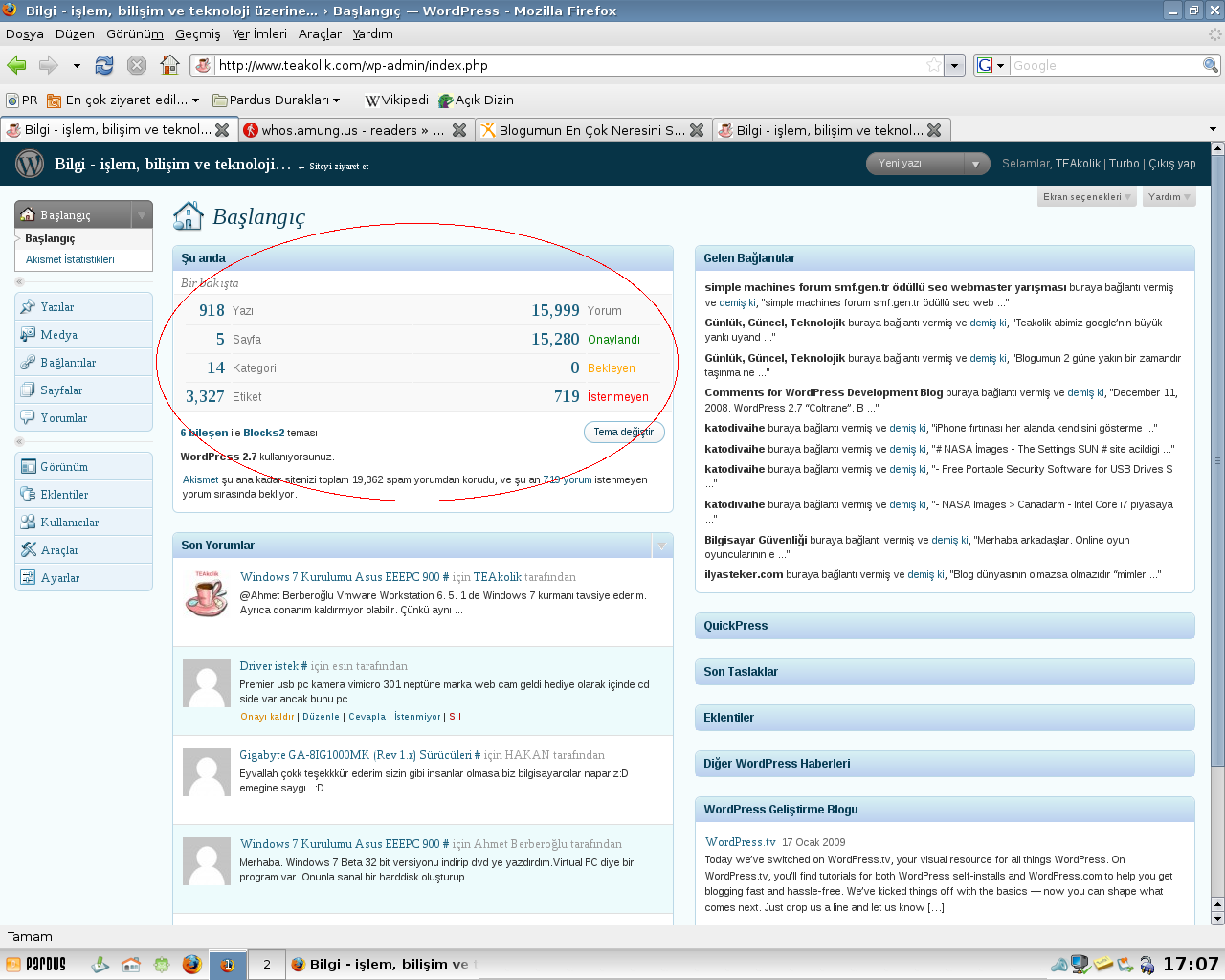Open the Vikipedi bookmark
Screen dimensions: 1225x980
click(x=396, y=100)
